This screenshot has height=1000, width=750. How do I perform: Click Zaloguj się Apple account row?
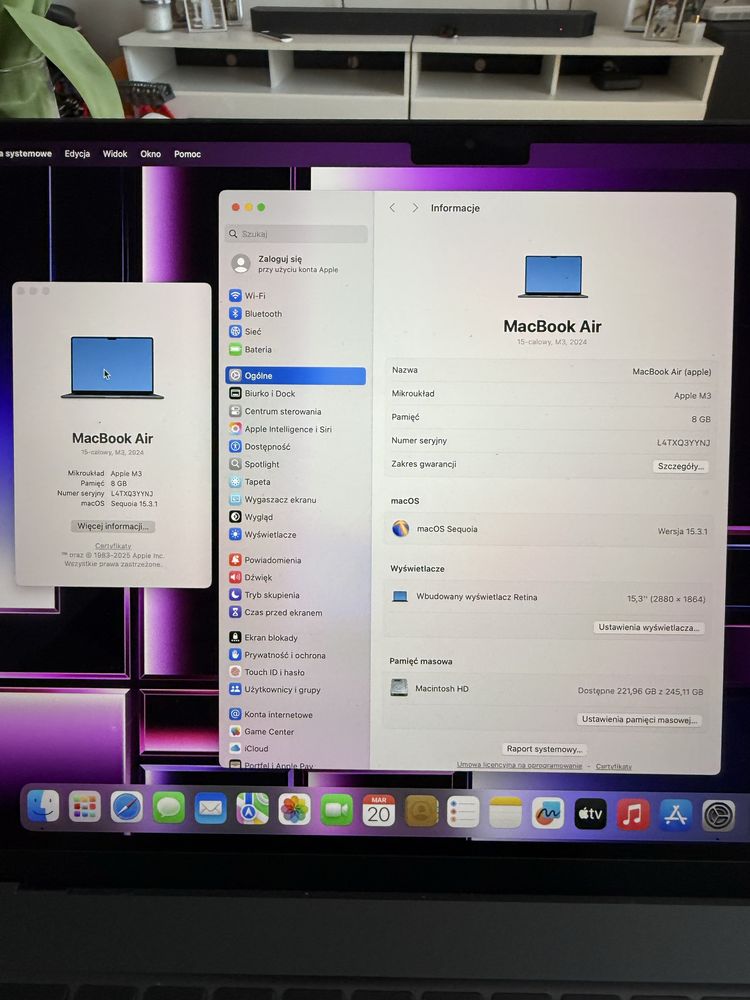pos(296,263)
